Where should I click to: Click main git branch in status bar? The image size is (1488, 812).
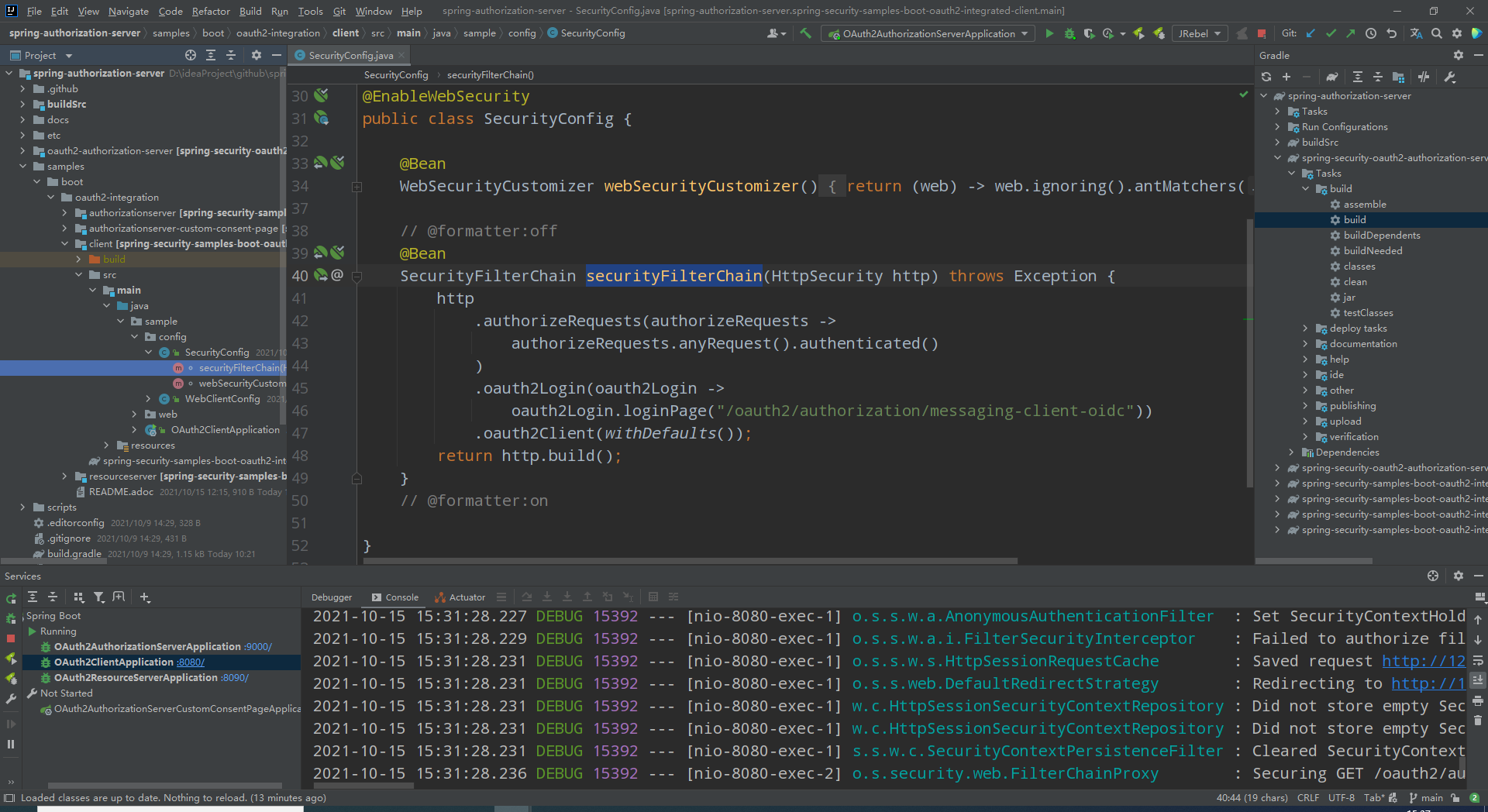point(1426,798)
